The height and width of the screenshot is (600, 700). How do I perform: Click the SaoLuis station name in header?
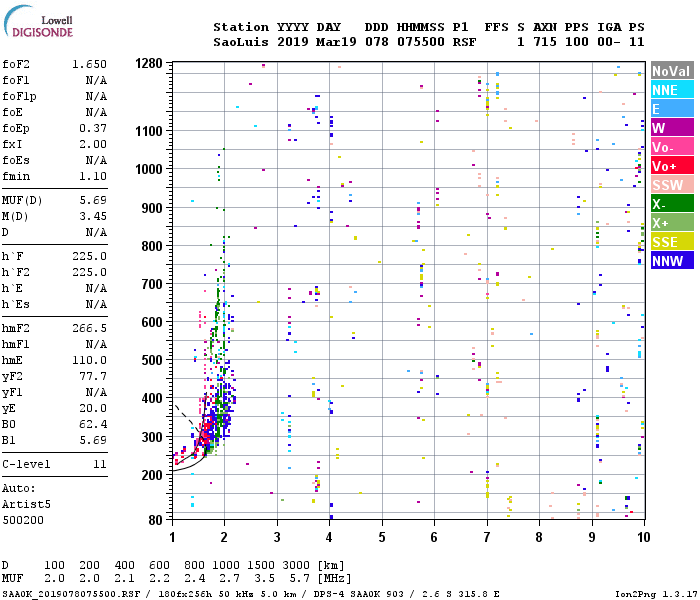(x=240, y=42)
